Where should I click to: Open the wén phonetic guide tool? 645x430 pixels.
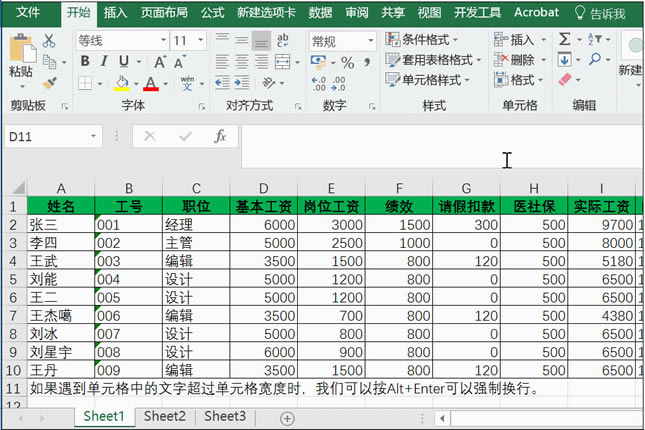coord(188,83)
